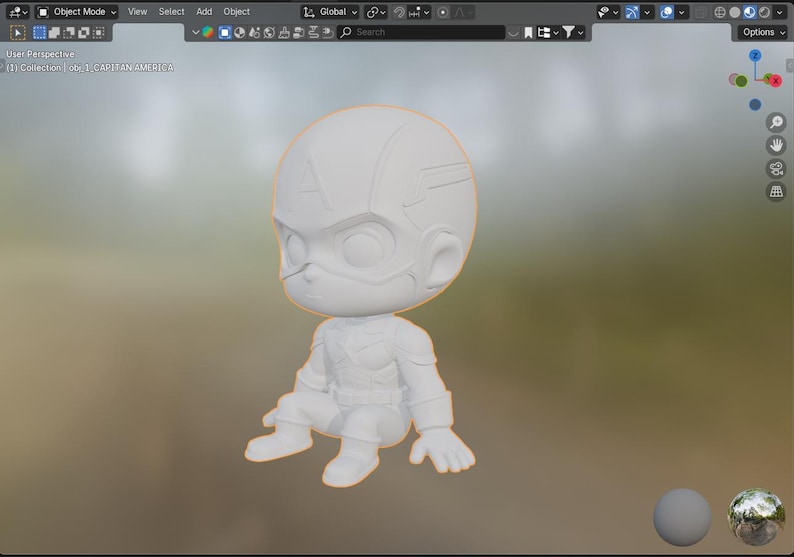794x557 pixels.
Task: Click the gray material preview sphere
Action: click(x=682, y=517)
